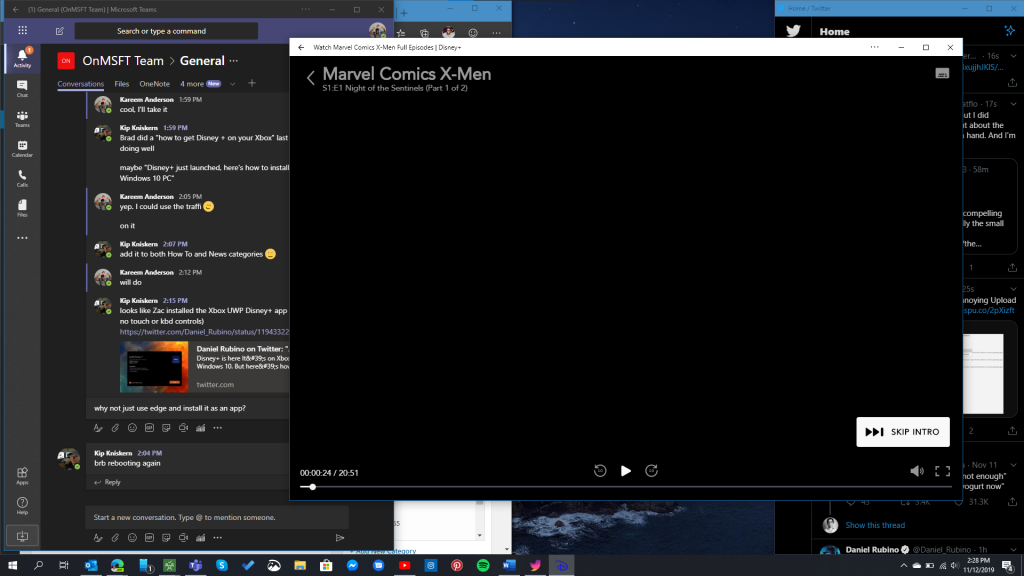1024x576 pixels.
Task: Play the X-Men episode
Action: [626, 471]
